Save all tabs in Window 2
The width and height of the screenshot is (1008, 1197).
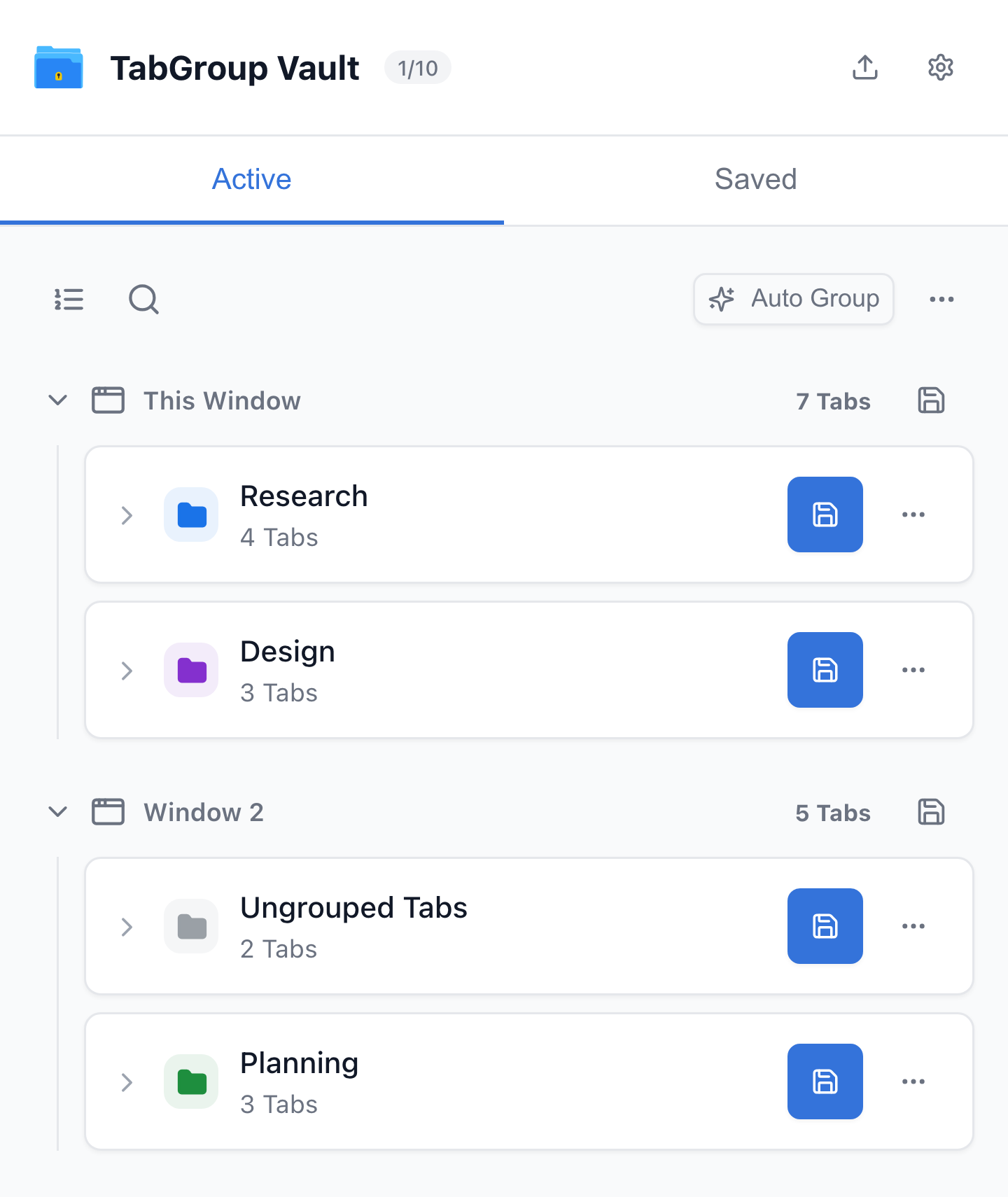tap(931, 812)
